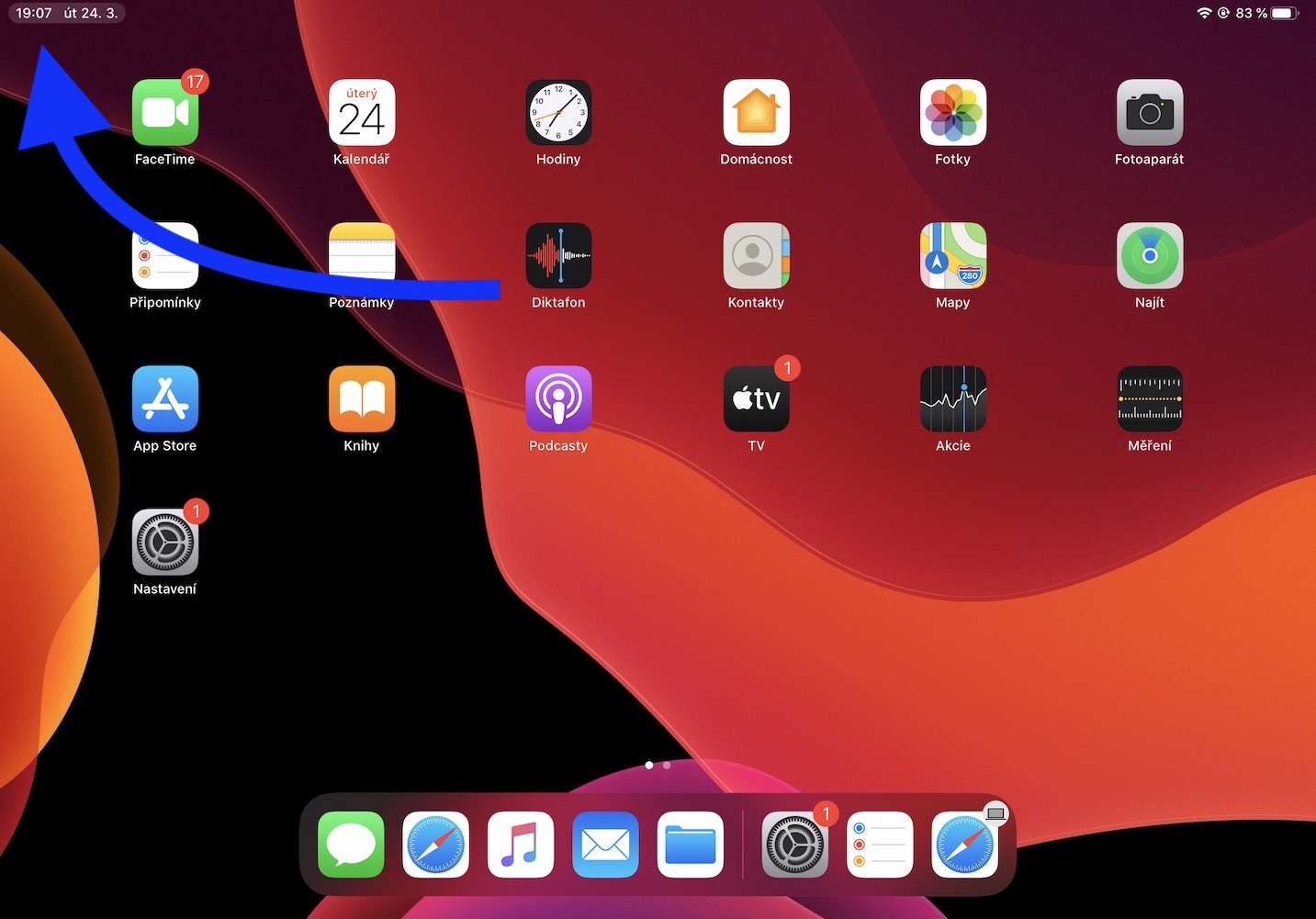Launch the Najít app
The height and width of the screenshot is (919, 1316).
point(1150,256)
